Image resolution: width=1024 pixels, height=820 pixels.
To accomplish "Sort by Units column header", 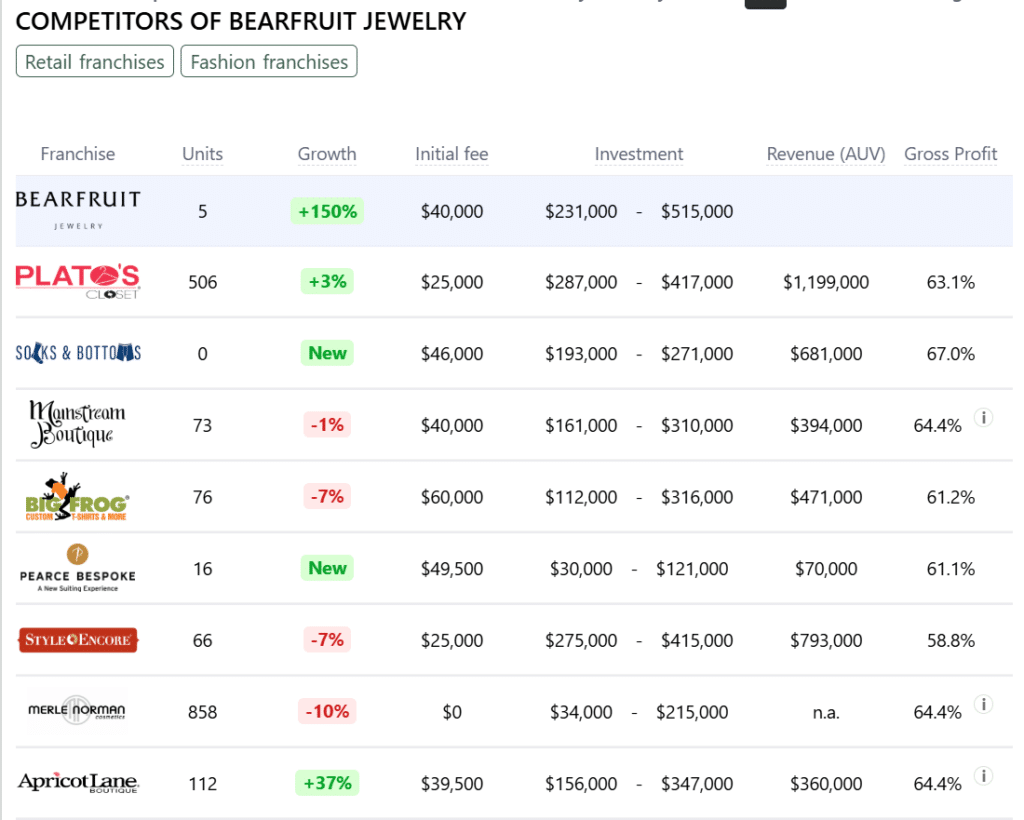I will point(202,154).
